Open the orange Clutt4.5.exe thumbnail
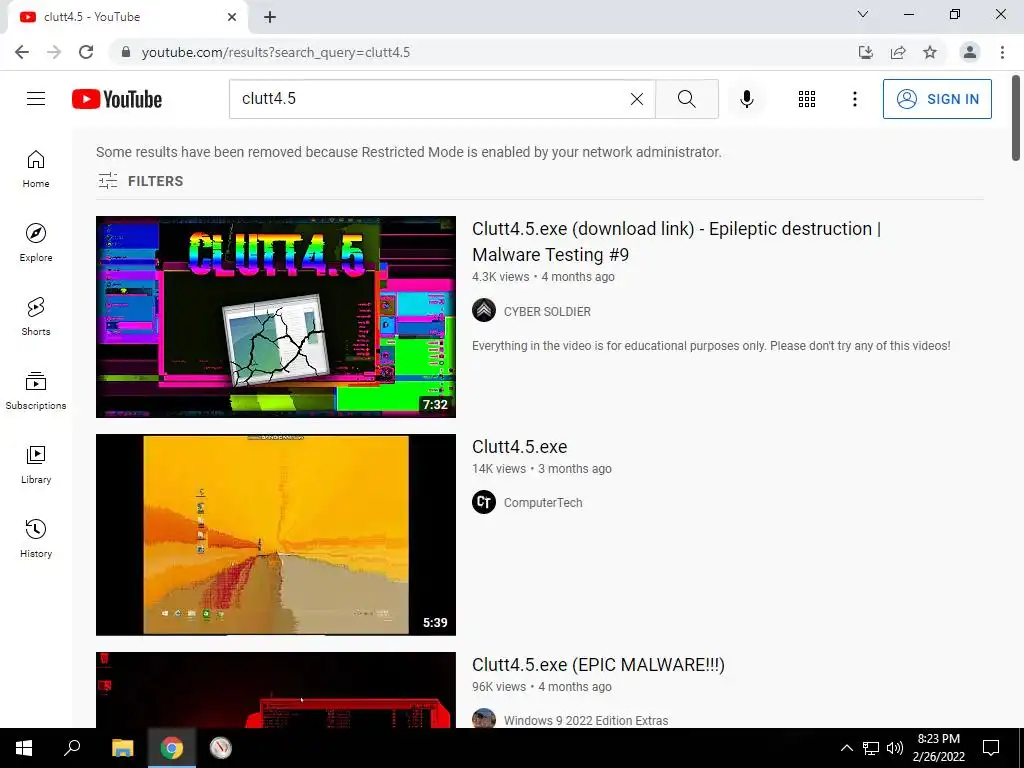 click(x=276, y=535)
